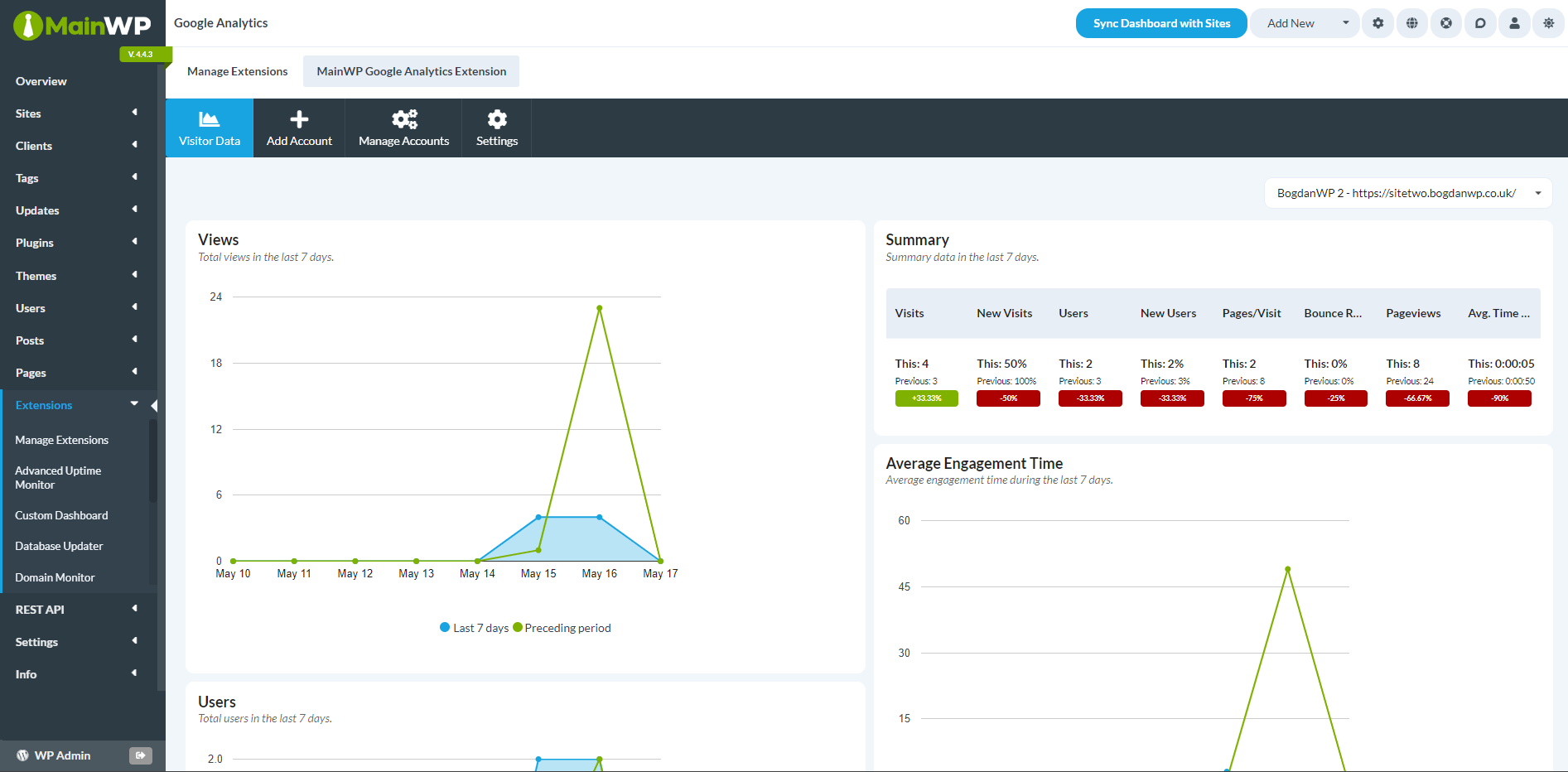Switch to the Manage Extensions tab

click(x=238, y=71)
